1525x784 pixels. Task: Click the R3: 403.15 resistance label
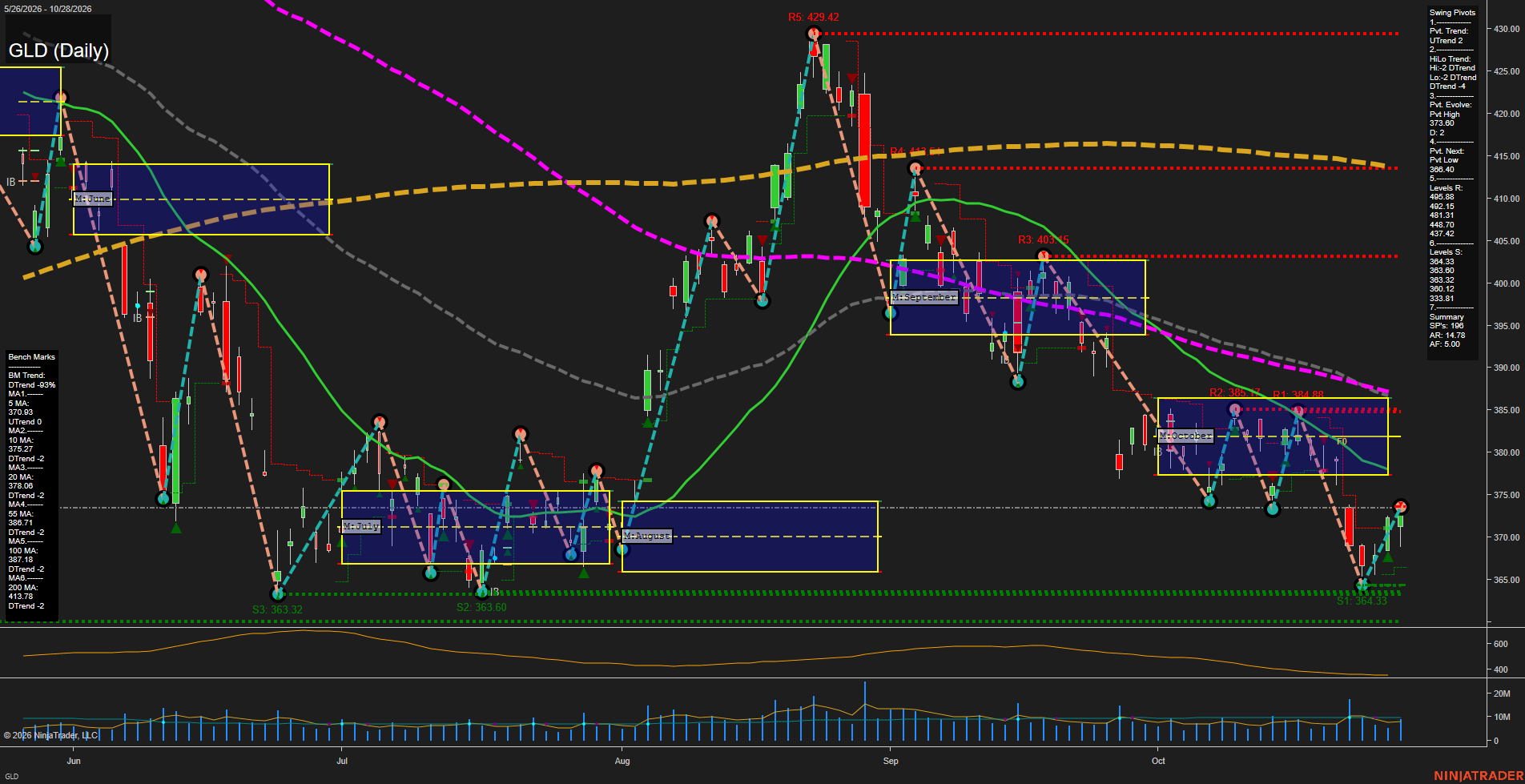1043,239
